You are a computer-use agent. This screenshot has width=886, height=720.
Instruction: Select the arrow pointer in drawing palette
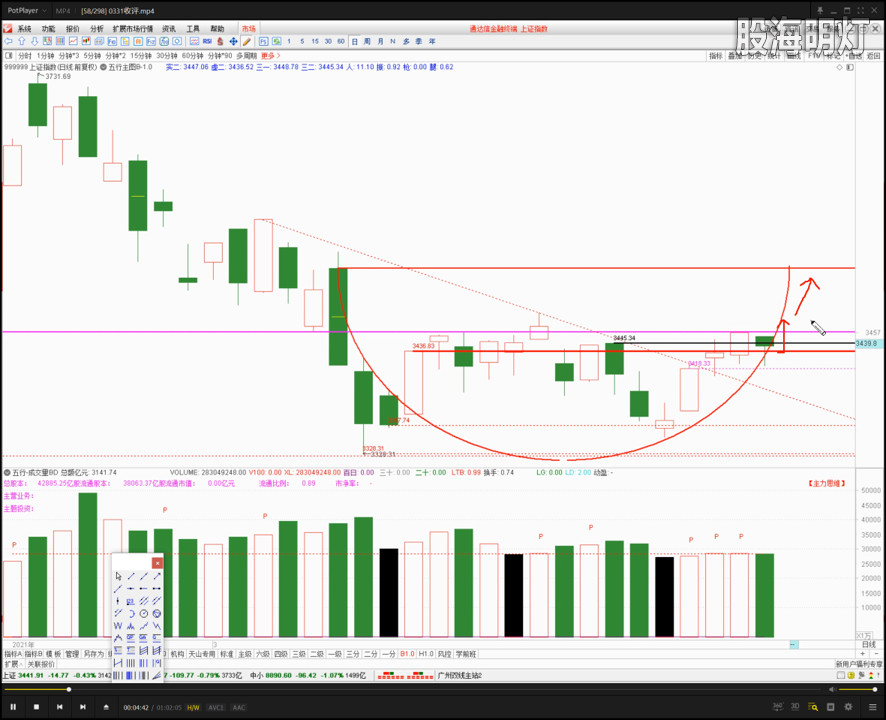tap(118, 576)
